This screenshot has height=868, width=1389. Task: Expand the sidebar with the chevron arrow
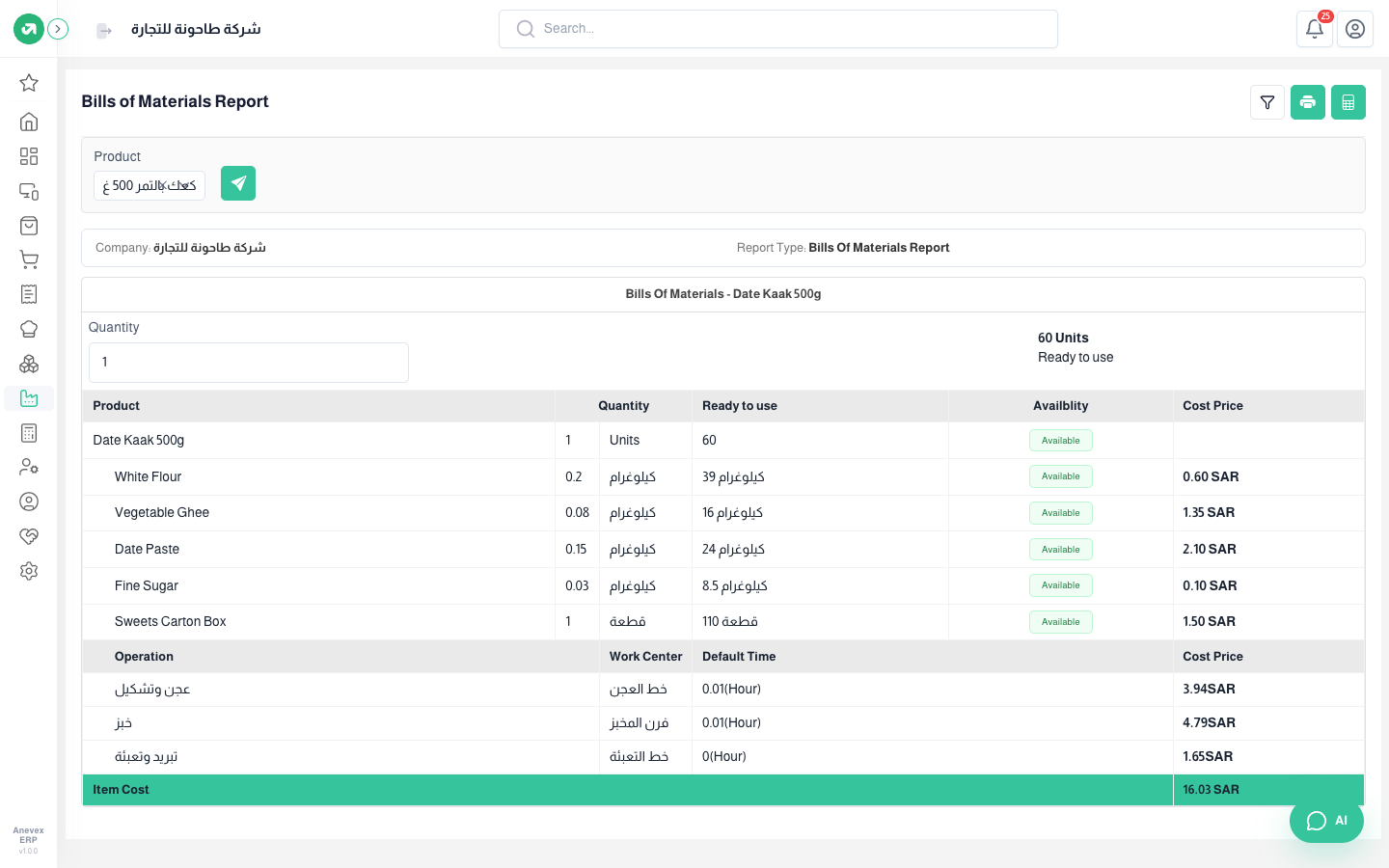tap(58, 29)
